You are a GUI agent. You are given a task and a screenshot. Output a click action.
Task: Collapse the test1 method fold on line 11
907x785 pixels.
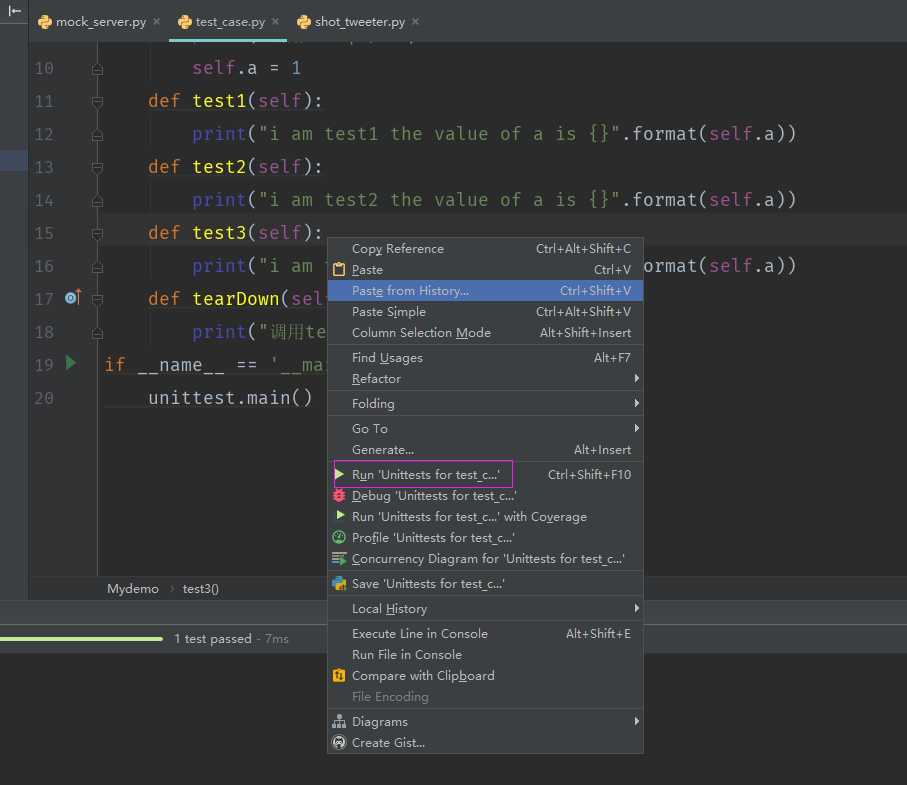pyautogui.click(x=97, y=102)
